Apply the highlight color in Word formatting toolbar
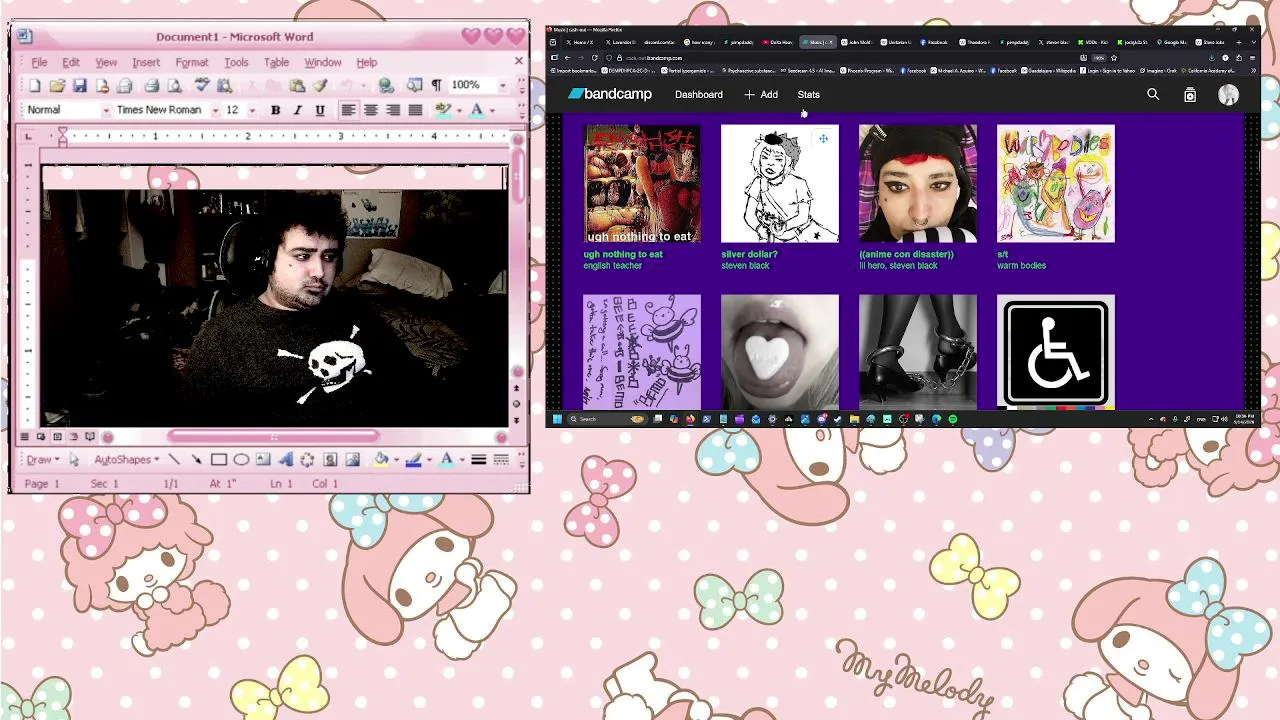The image size is (1280, 720). 443,110
